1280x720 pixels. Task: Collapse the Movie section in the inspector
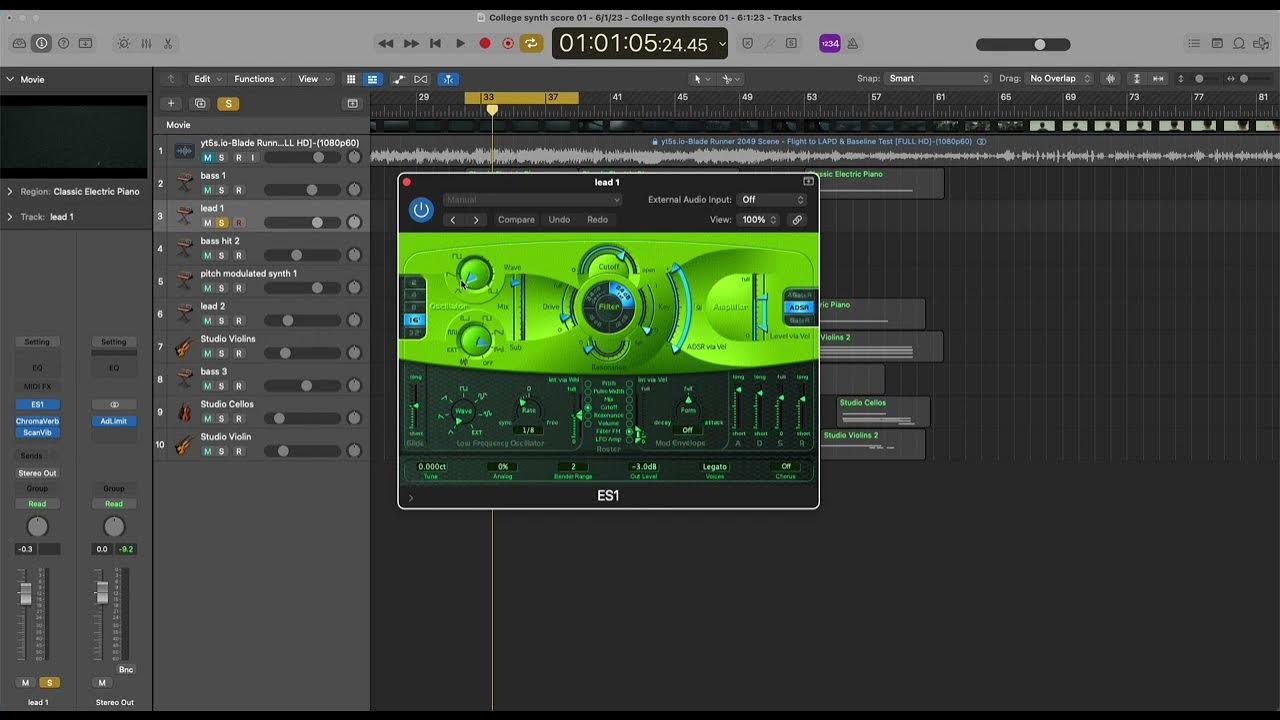(10, 79)
